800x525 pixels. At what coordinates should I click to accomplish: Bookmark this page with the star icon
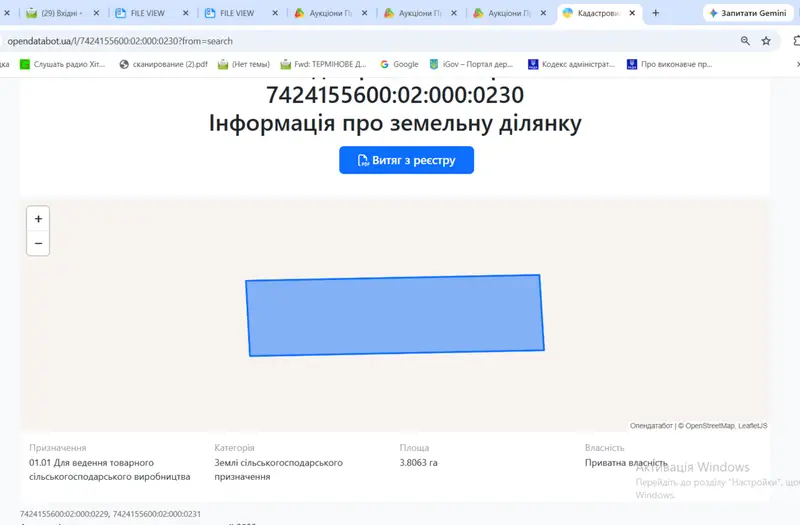[766, 41]
